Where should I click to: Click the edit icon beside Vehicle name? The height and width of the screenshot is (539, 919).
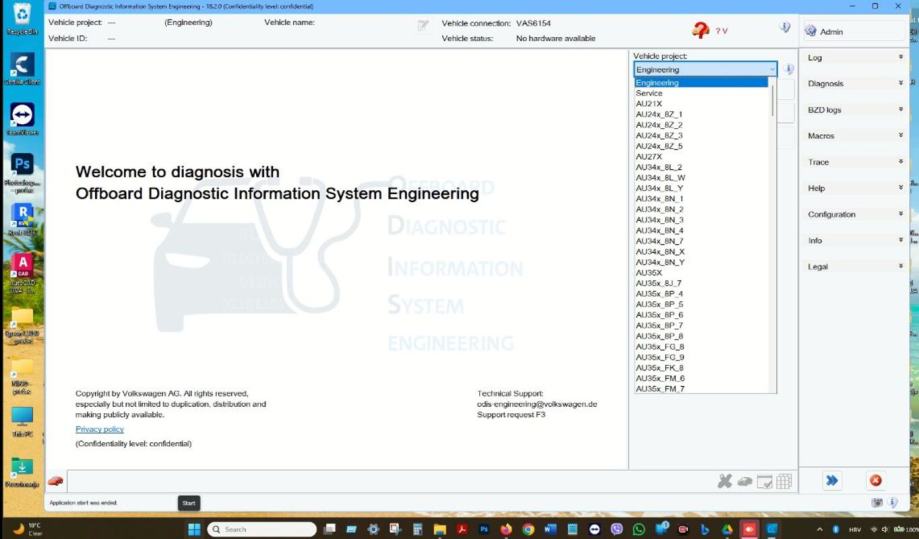[423, 25]
